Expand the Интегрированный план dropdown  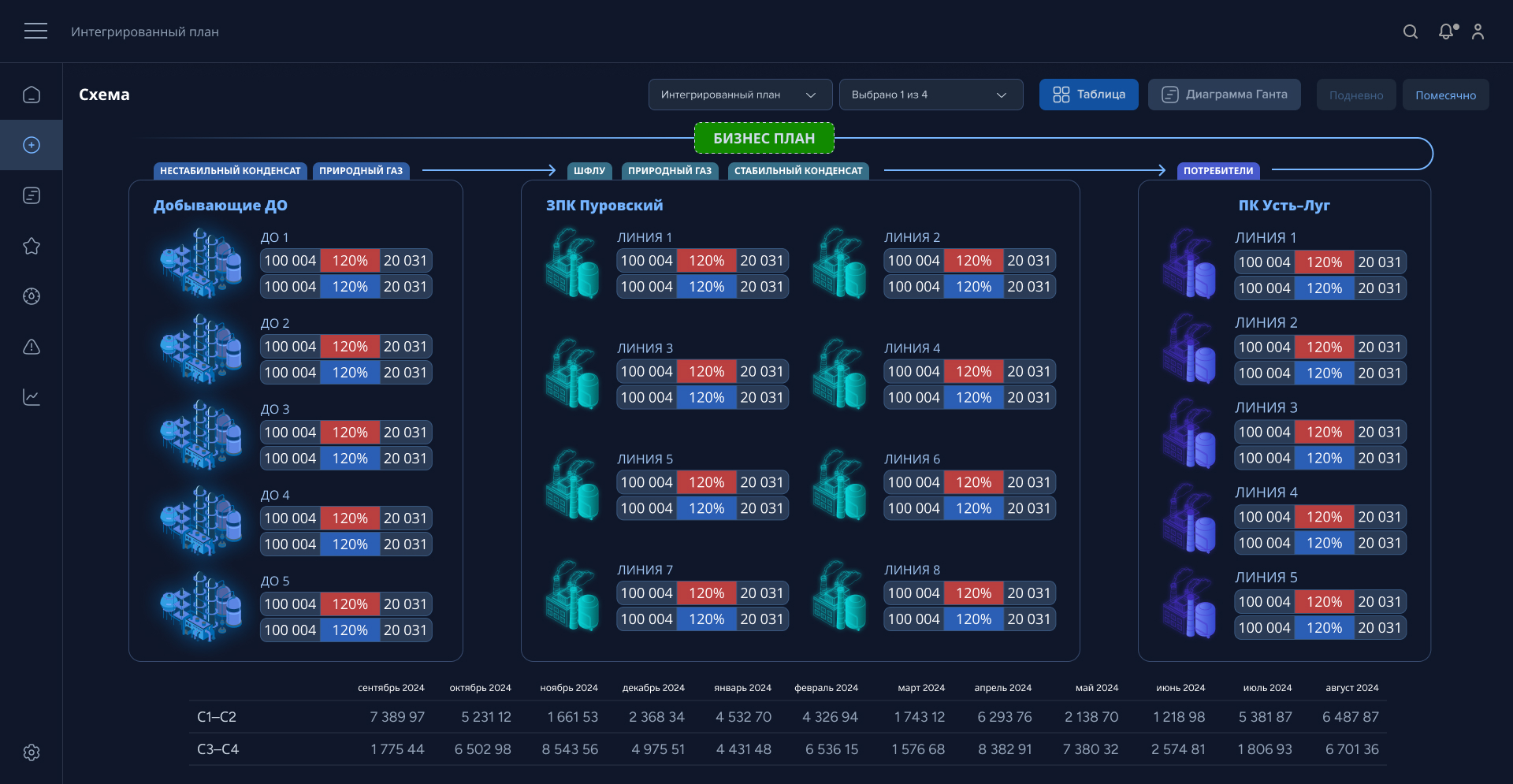coord(740,95)
